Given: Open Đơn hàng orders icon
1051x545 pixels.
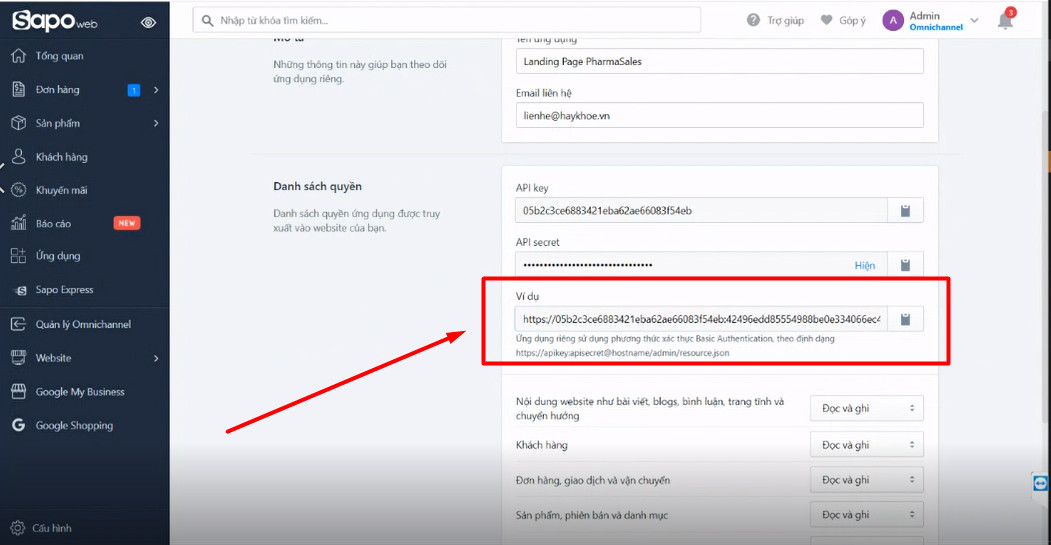Looking at the screenshot, I should tap(19, 89).
